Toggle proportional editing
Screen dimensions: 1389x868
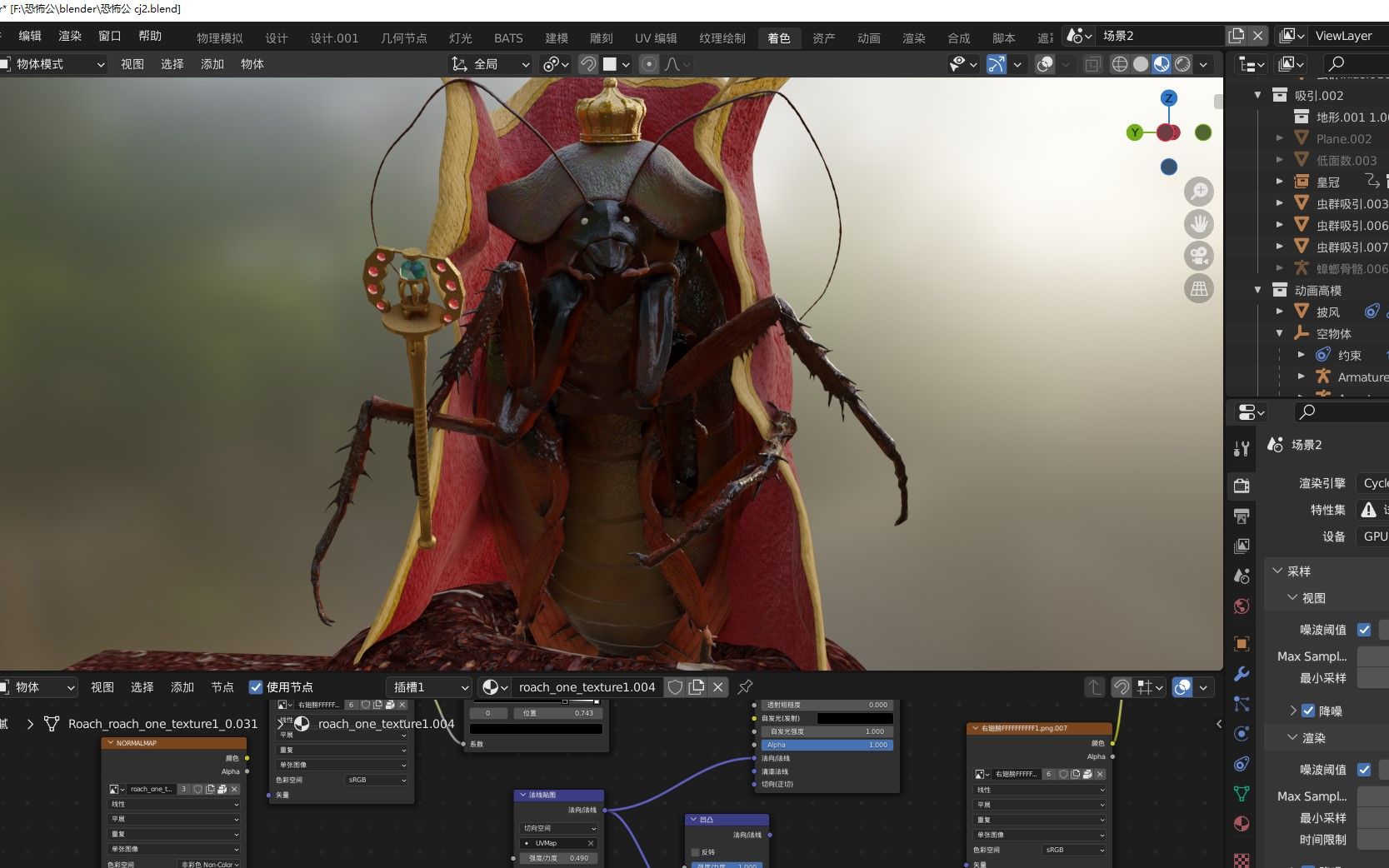[649, 64]
